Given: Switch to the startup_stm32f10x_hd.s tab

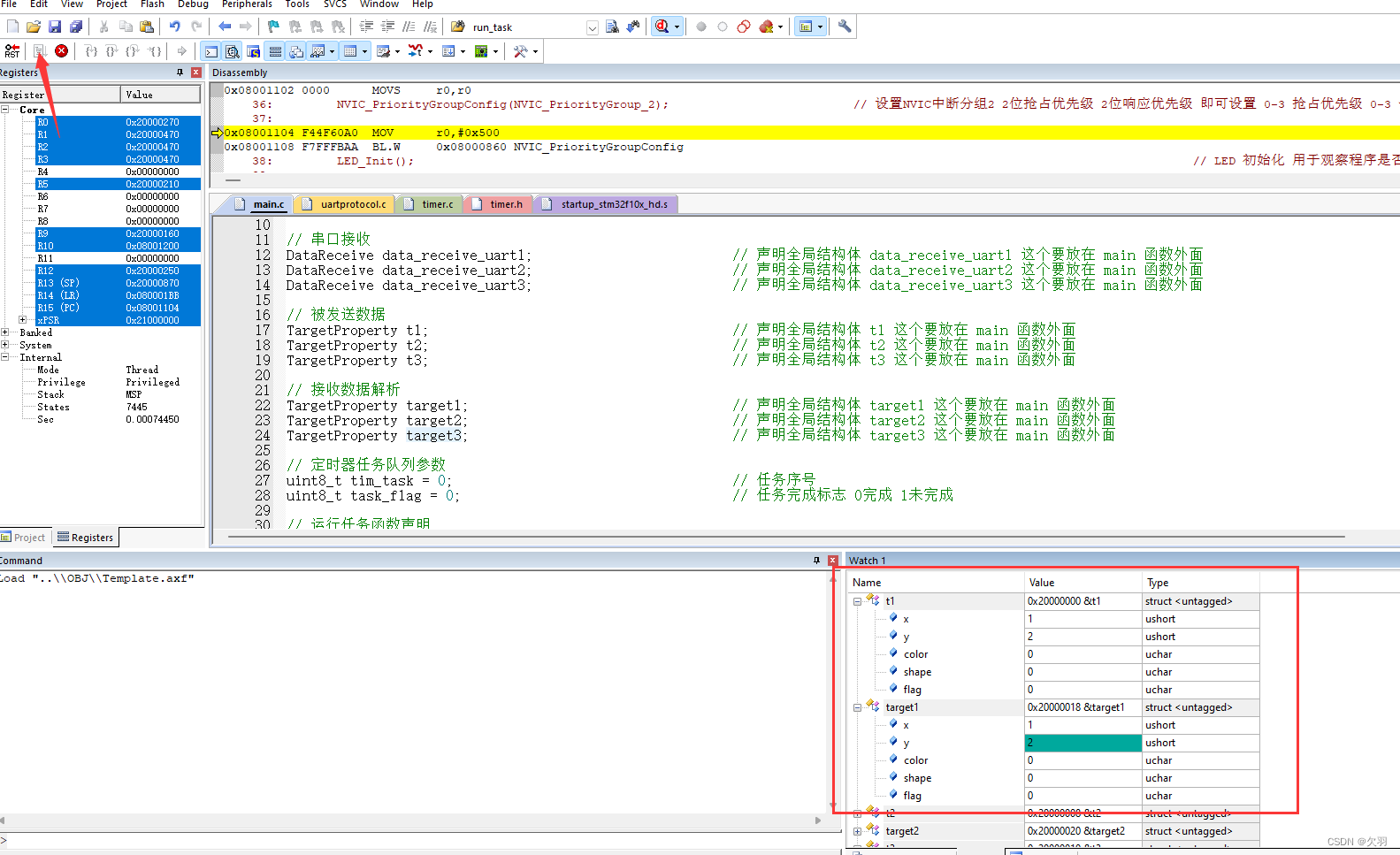Looking at the screenshot, I should click(607, 204).
